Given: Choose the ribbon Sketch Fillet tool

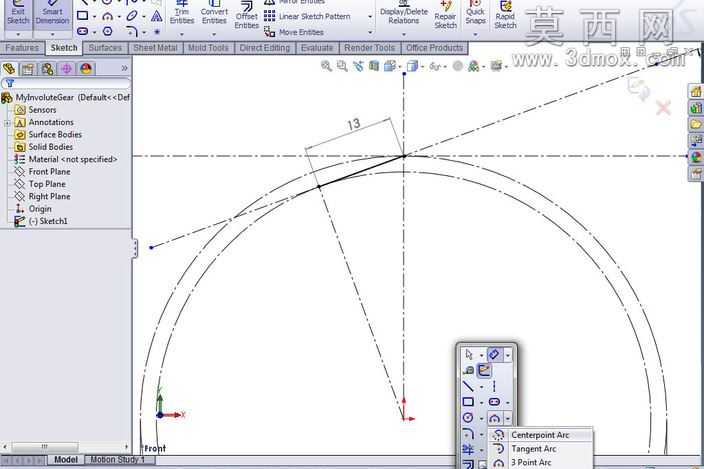Looking at the screenshot, I should click(x=131, y=31).
